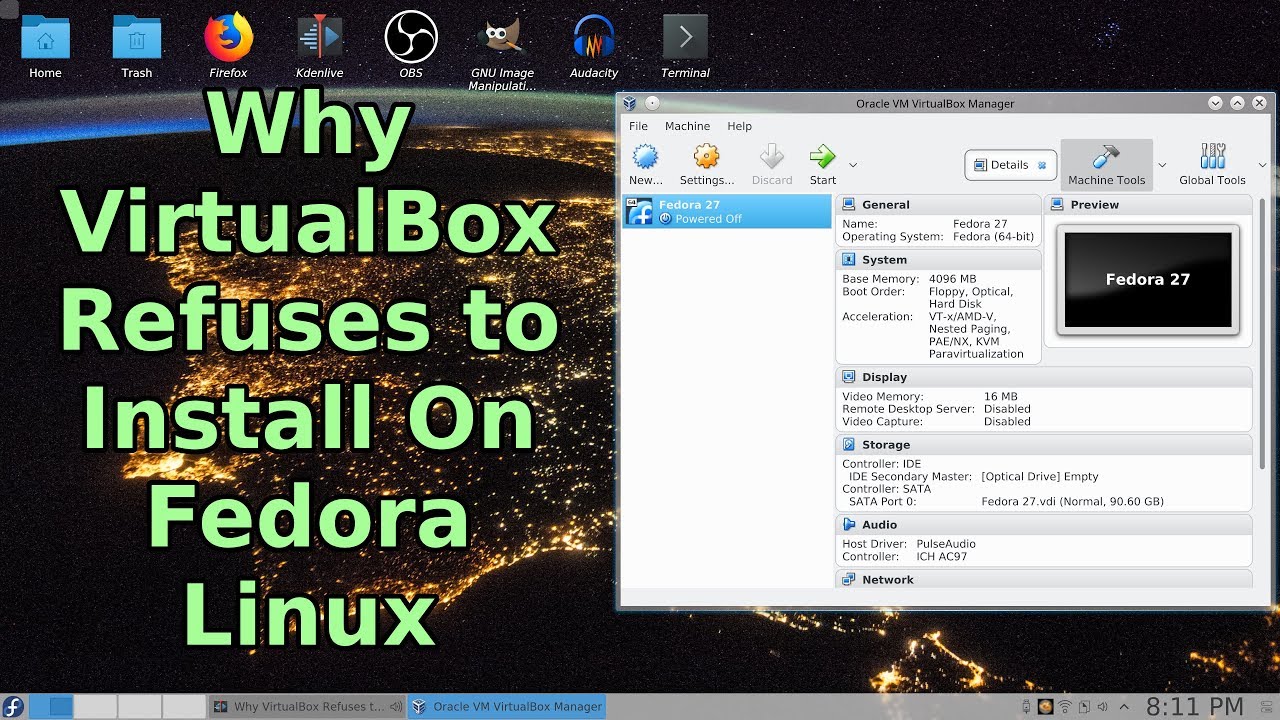The height and width of the screenshot is (720, 1280).
Task: Select the Fedora 27 VM in the list
Action: click(x=727, y=211)
